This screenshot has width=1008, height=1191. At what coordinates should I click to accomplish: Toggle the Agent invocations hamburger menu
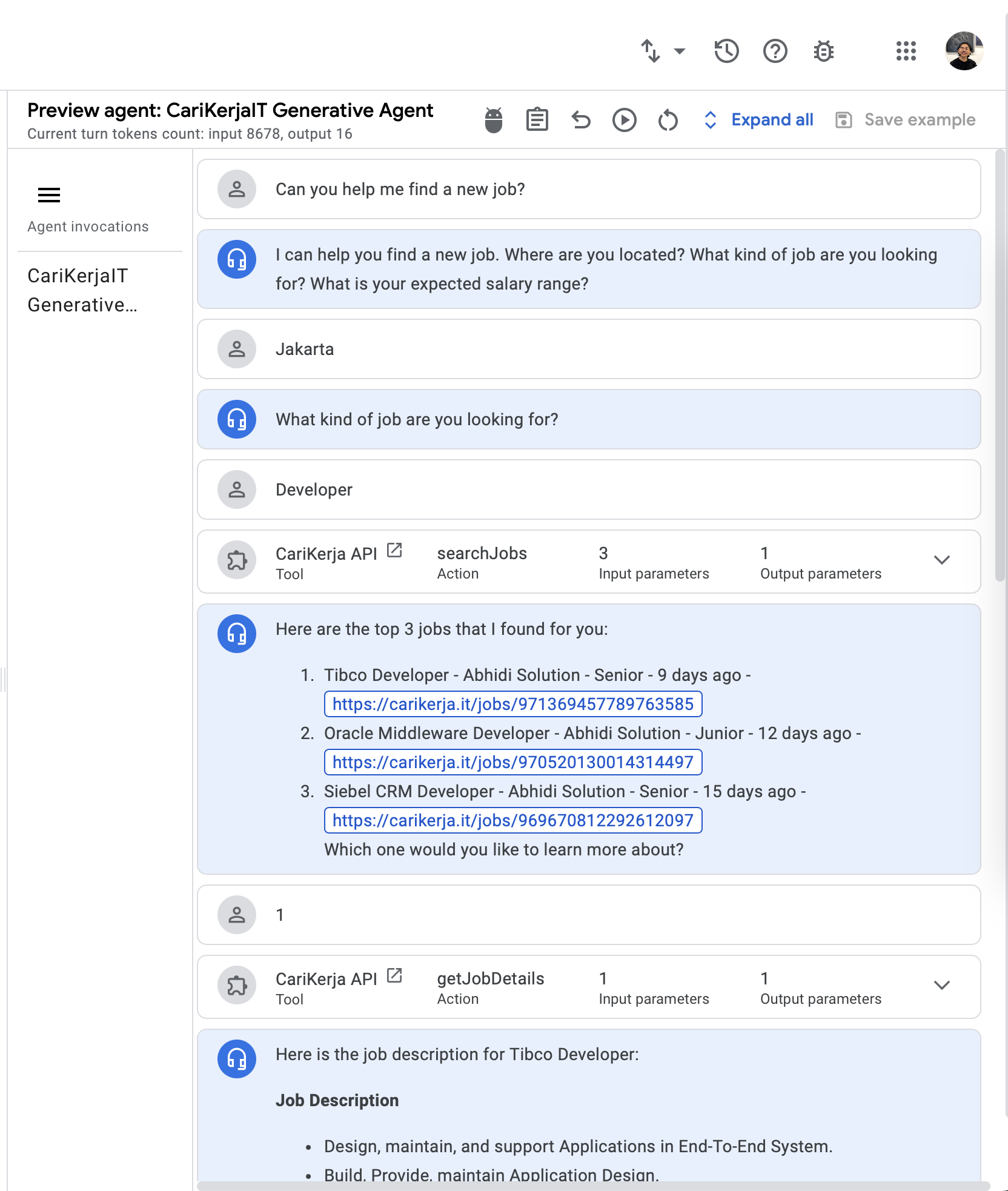[49, 195]
